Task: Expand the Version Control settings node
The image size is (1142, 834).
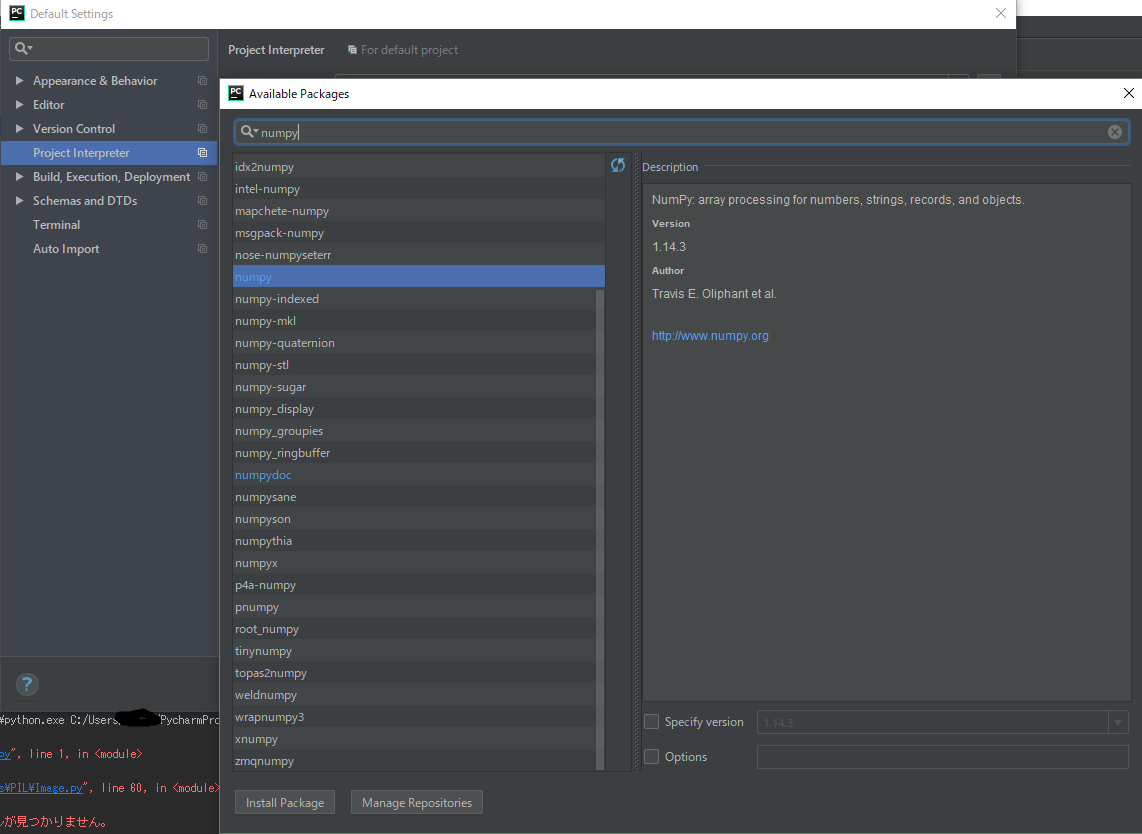Action: pos(19,129)
